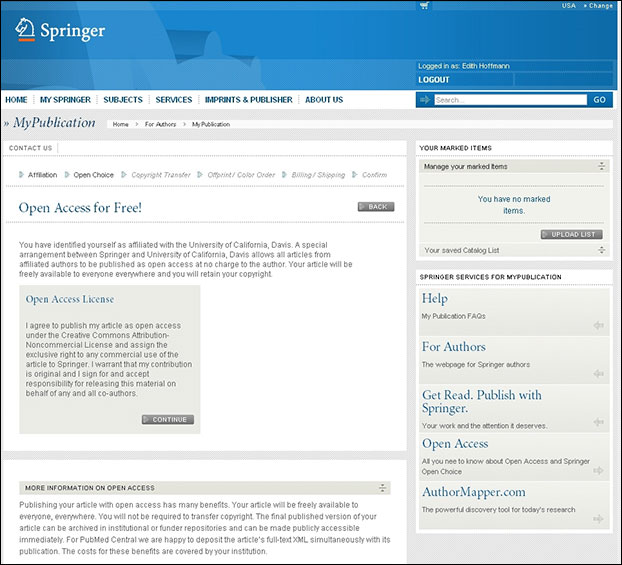The height and width of the screenshot is (565, 622).
Task: Click the arrow in the Open Access box
Action: point(598,471)
